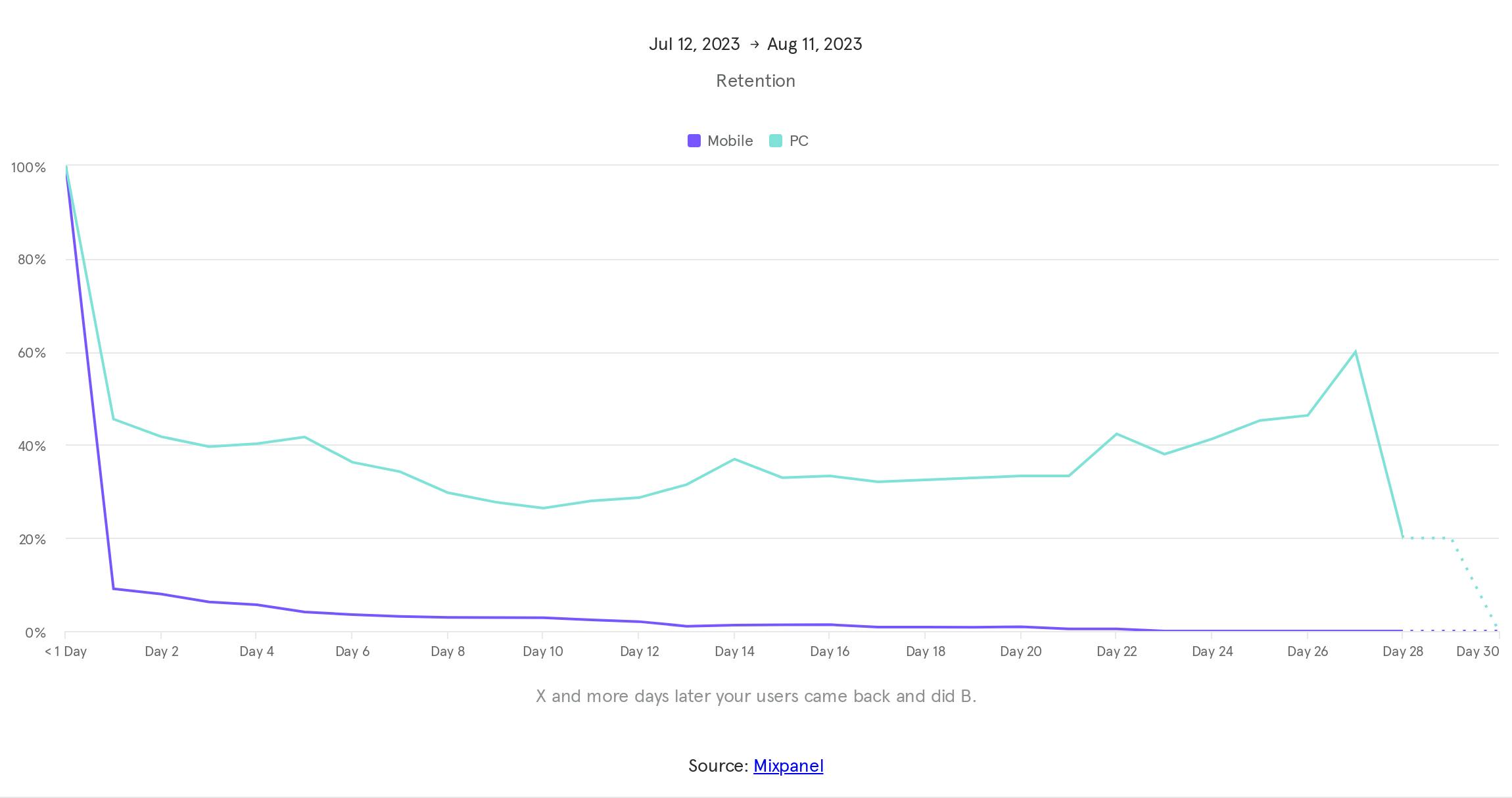Viewport: 1512px width, 798px height.
Task: Click the 'Day 20' axis label
Action: tap(1021, 651)
